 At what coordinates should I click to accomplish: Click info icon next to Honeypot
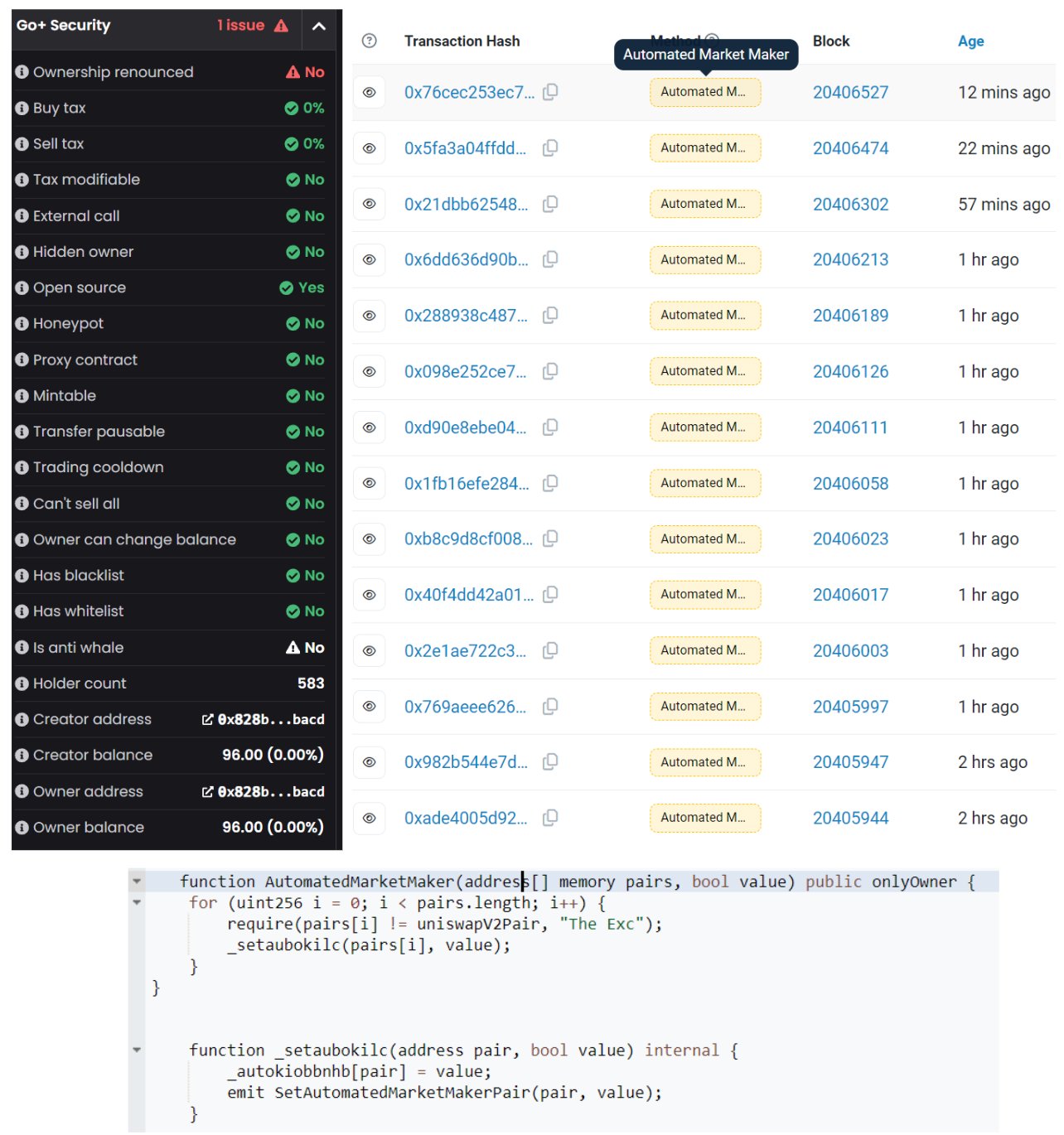[x=22, y=324]
